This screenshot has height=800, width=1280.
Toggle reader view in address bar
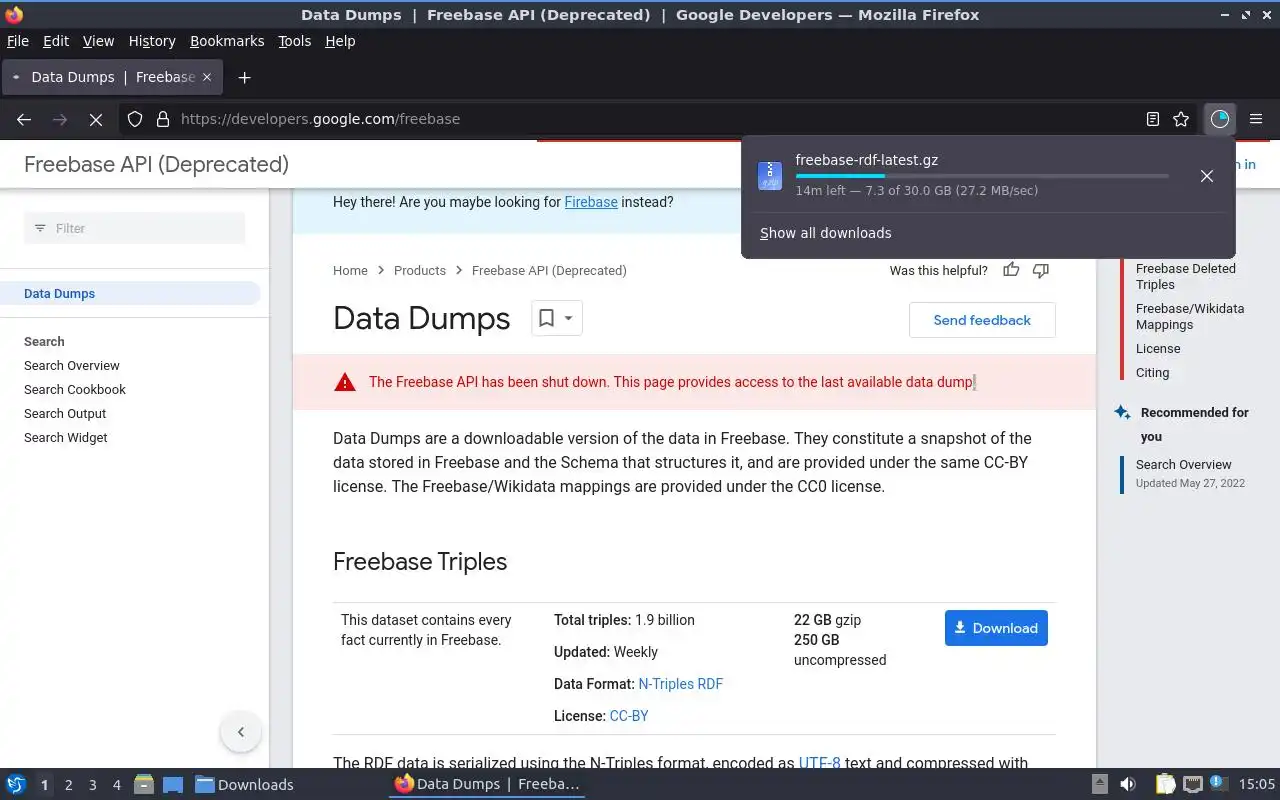1153,119
